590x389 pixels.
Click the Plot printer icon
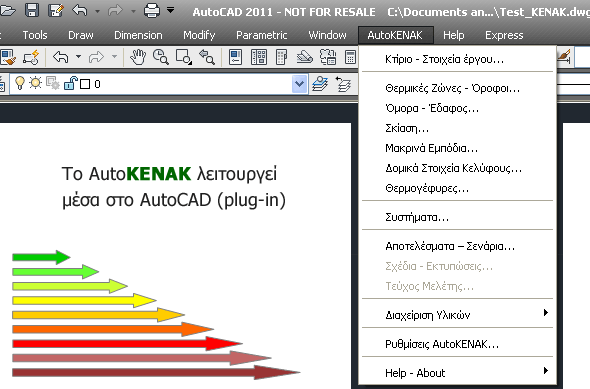click(x=152, y=10)
